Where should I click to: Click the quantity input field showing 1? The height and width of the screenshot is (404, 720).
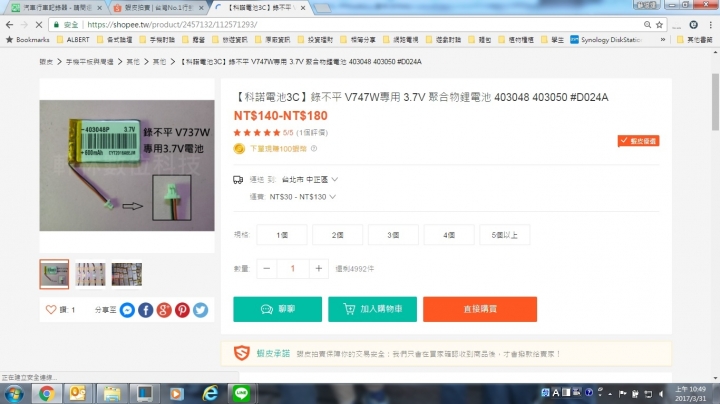292,269
